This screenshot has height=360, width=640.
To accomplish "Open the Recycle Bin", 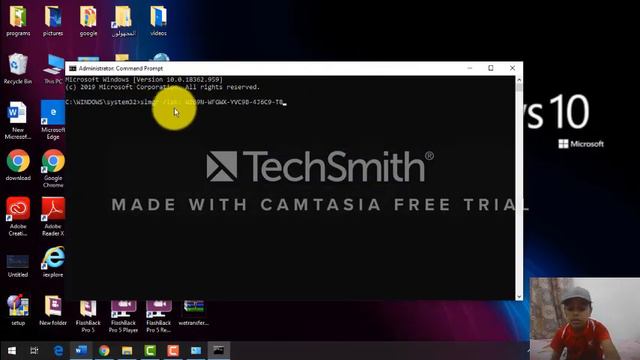I will point(18,69).
